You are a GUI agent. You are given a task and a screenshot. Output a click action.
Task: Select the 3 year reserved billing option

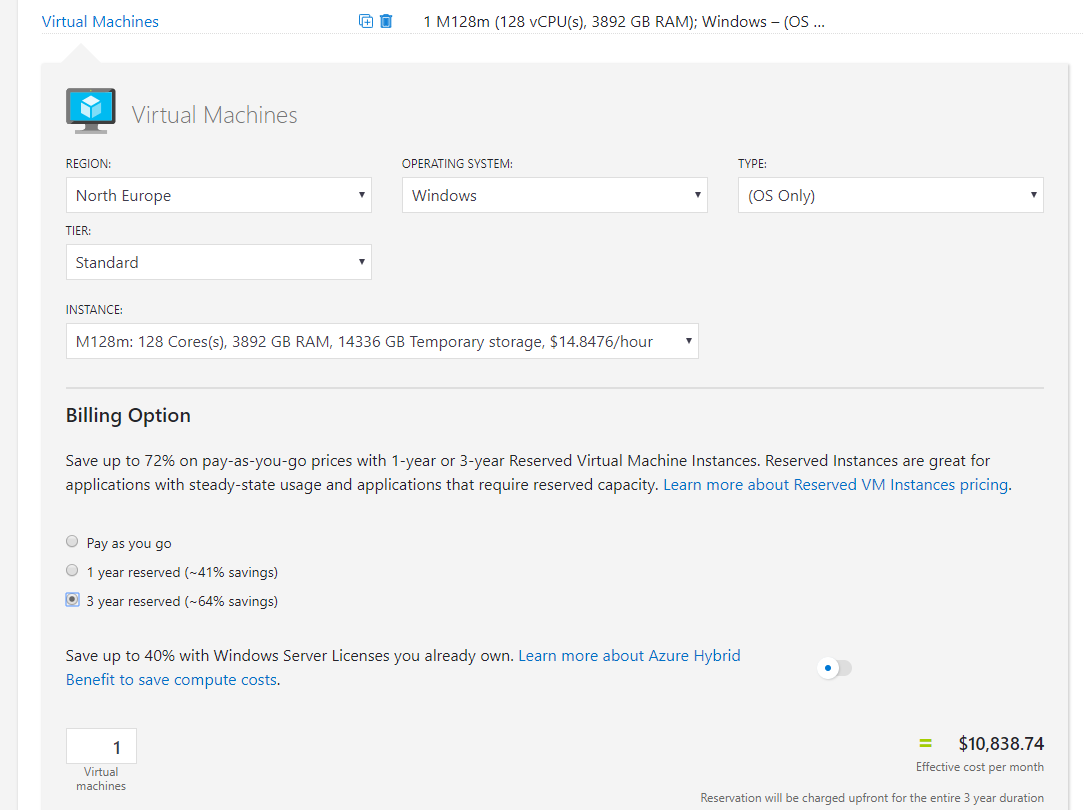coord(72,600)
